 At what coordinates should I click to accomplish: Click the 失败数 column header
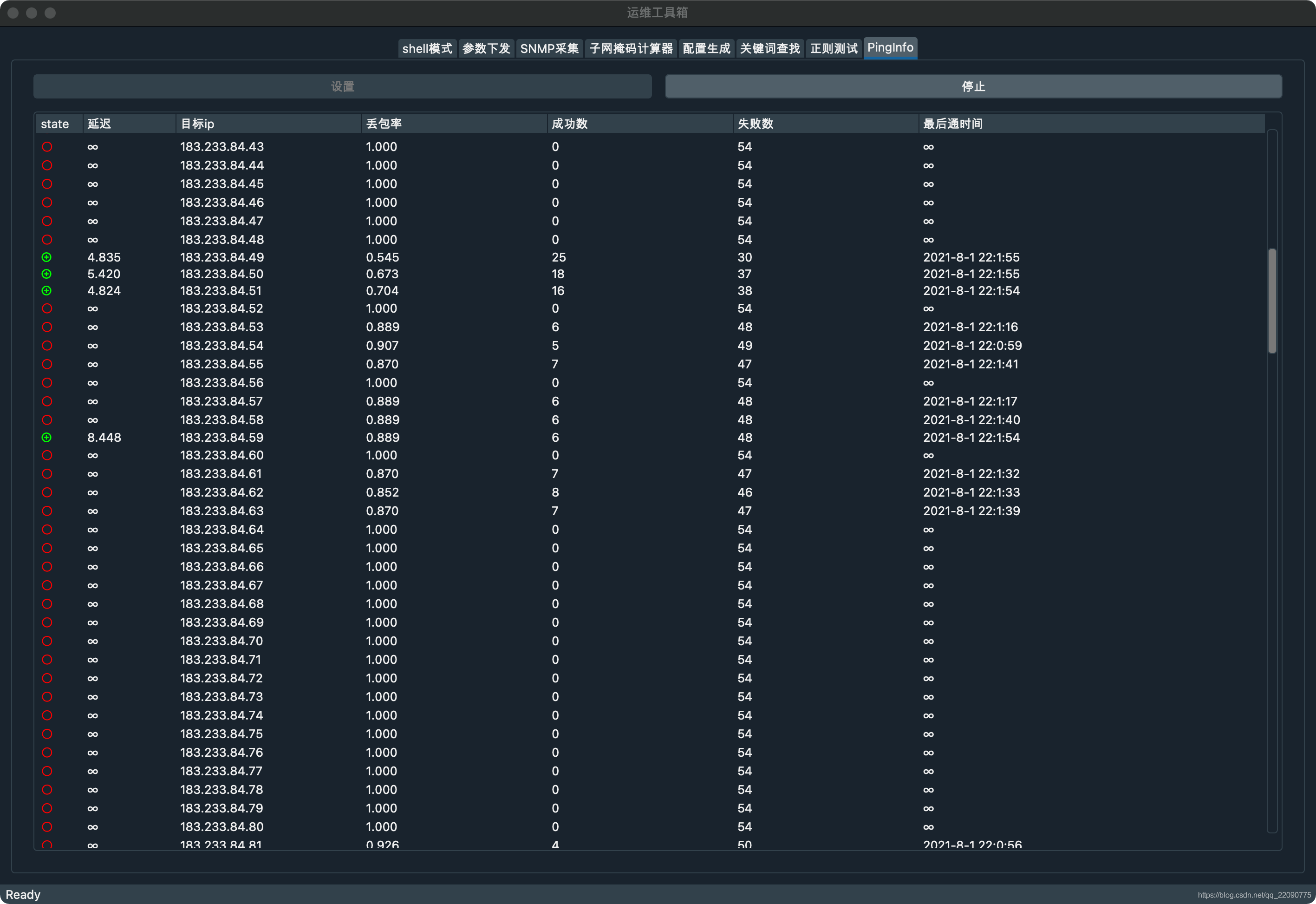(x=826, y=124)
